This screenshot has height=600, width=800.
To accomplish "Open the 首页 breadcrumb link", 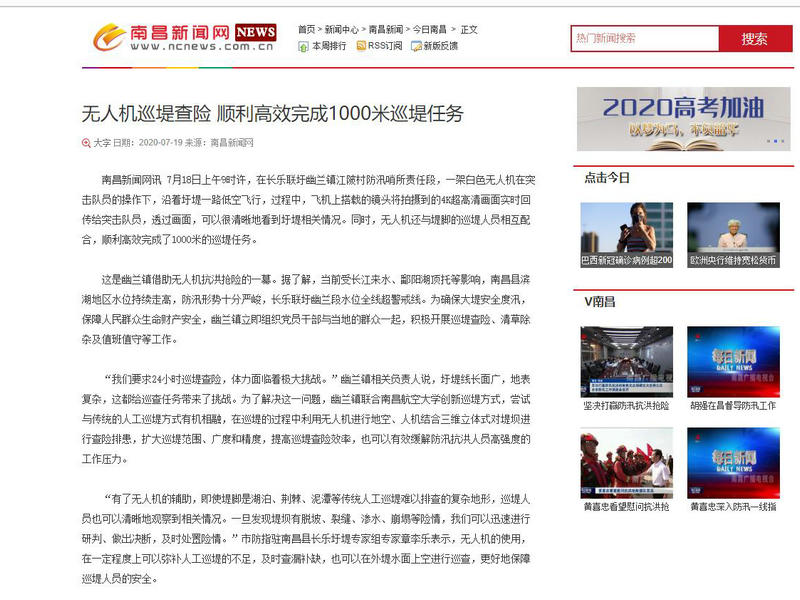I will pyautogui.click(x=306, y=30).
